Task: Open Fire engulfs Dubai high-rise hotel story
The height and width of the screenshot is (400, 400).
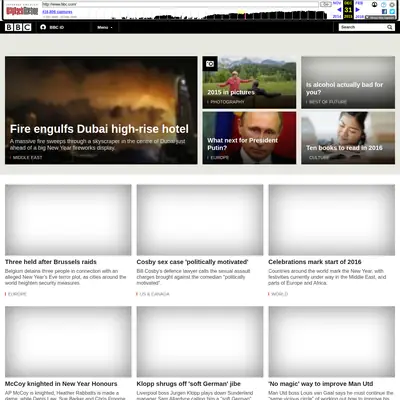Action: [x=99, y=129]
